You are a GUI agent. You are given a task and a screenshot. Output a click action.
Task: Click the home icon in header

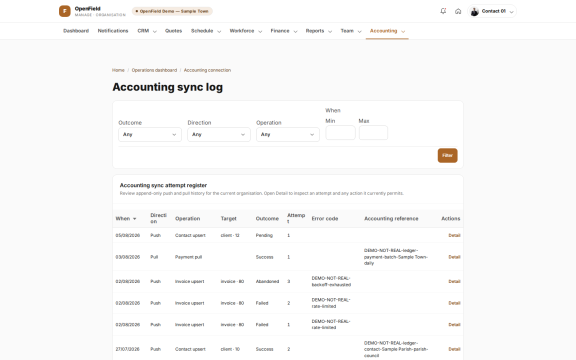pos(458,11)
